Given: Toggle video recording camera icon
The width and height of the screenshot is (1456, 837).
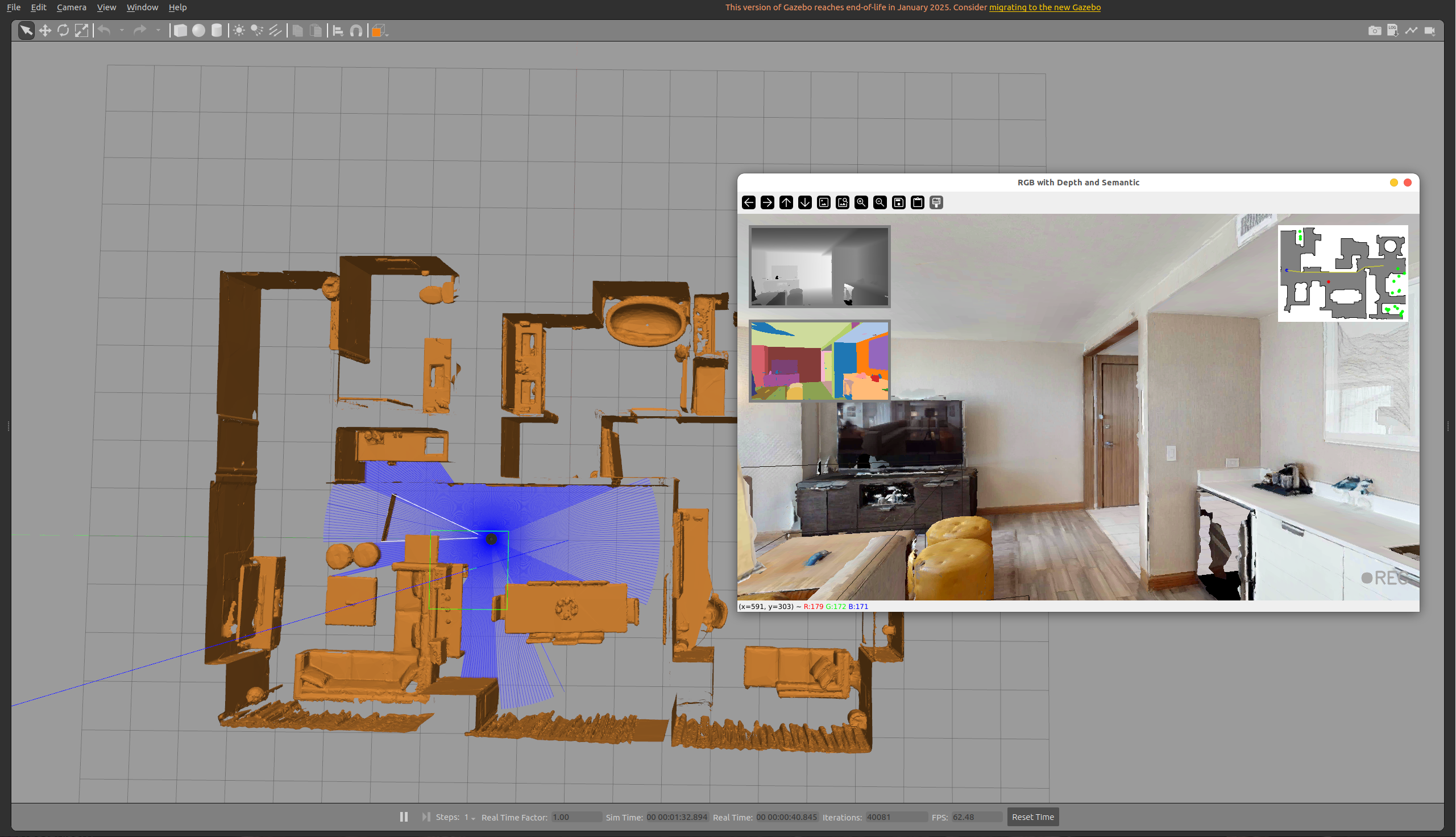Looking at the screenshot, I should [x=1430, y=31].
